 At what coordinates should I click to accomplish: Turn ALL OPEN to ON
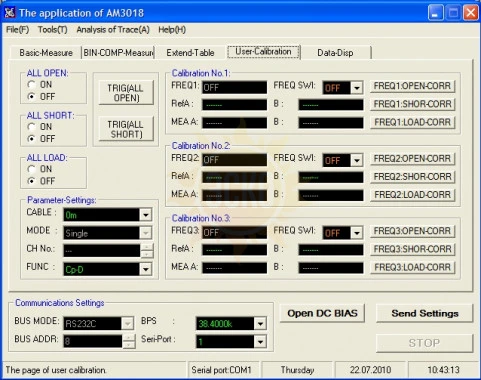(x=32, y=85)
